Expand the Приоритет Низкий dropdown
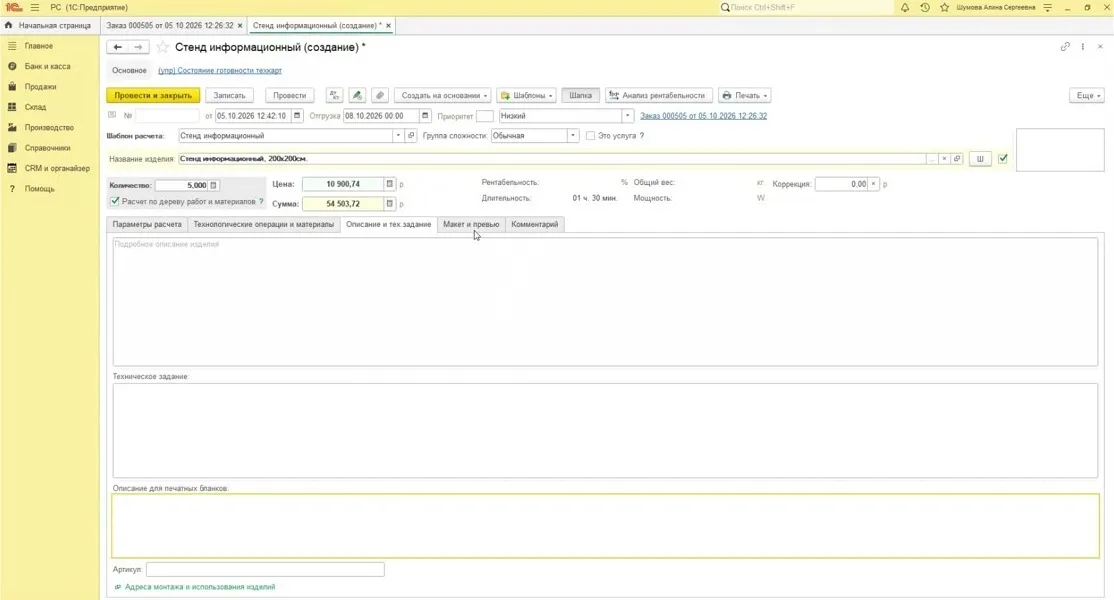Viewport: 1114px width, 600px height. (627, 116)
